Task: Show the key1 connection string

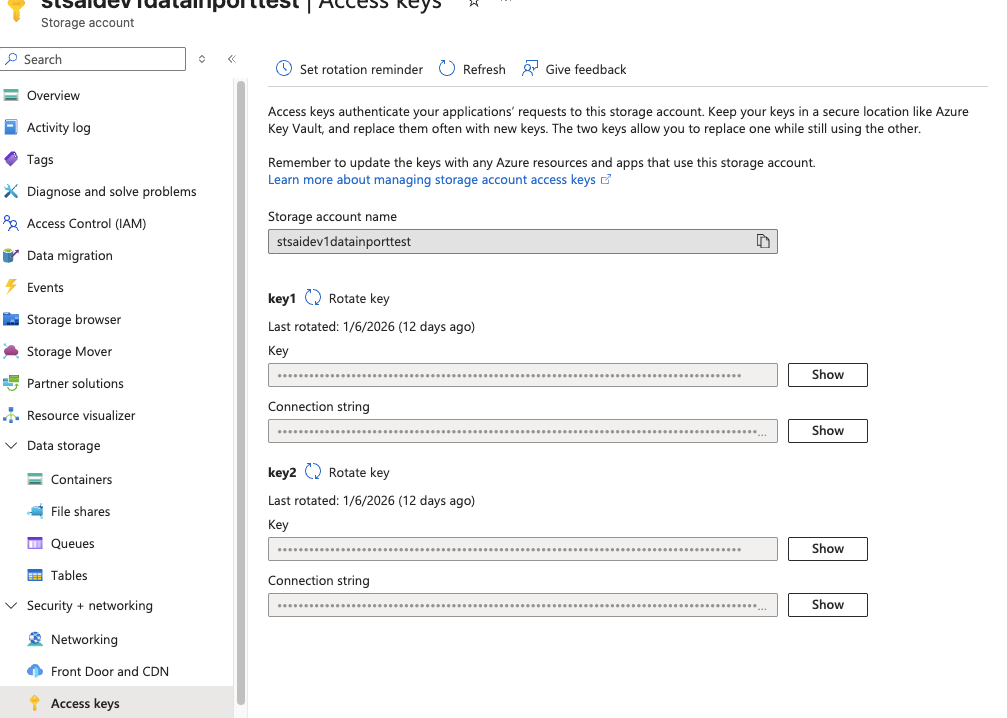Action: [x=827, y=430]
